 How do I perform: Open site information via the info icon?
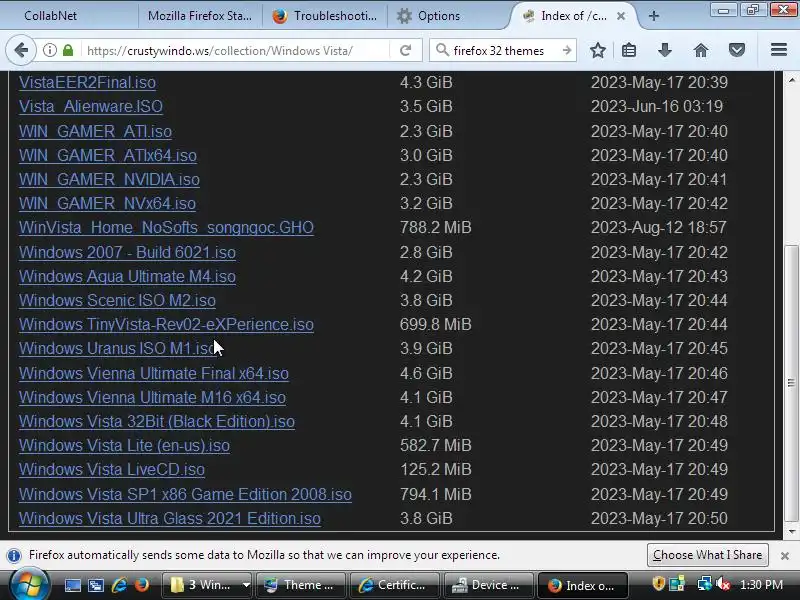click(49, 51)
